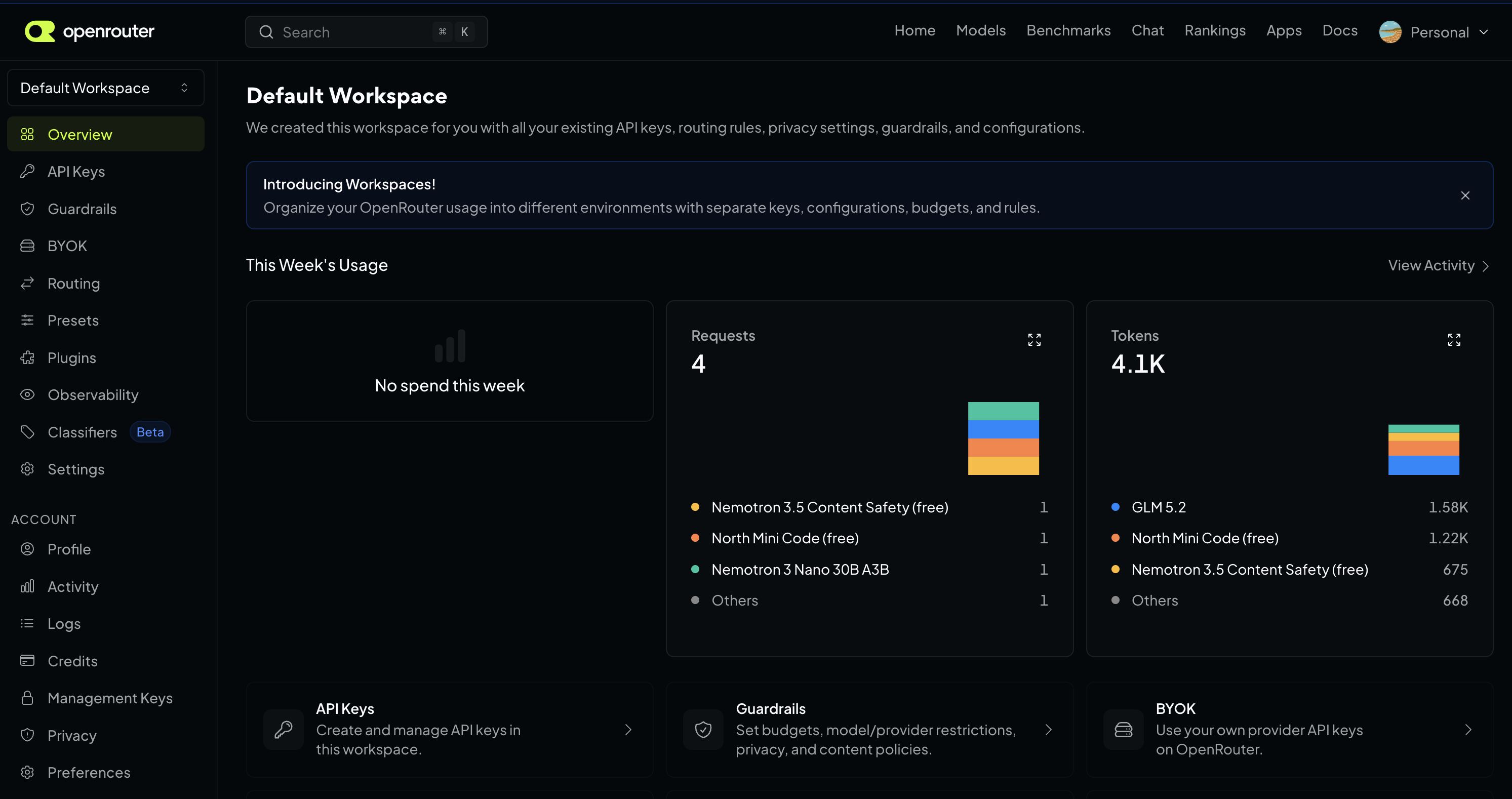Click the Overview grid icon in sidebar

[x=27, y=135]
